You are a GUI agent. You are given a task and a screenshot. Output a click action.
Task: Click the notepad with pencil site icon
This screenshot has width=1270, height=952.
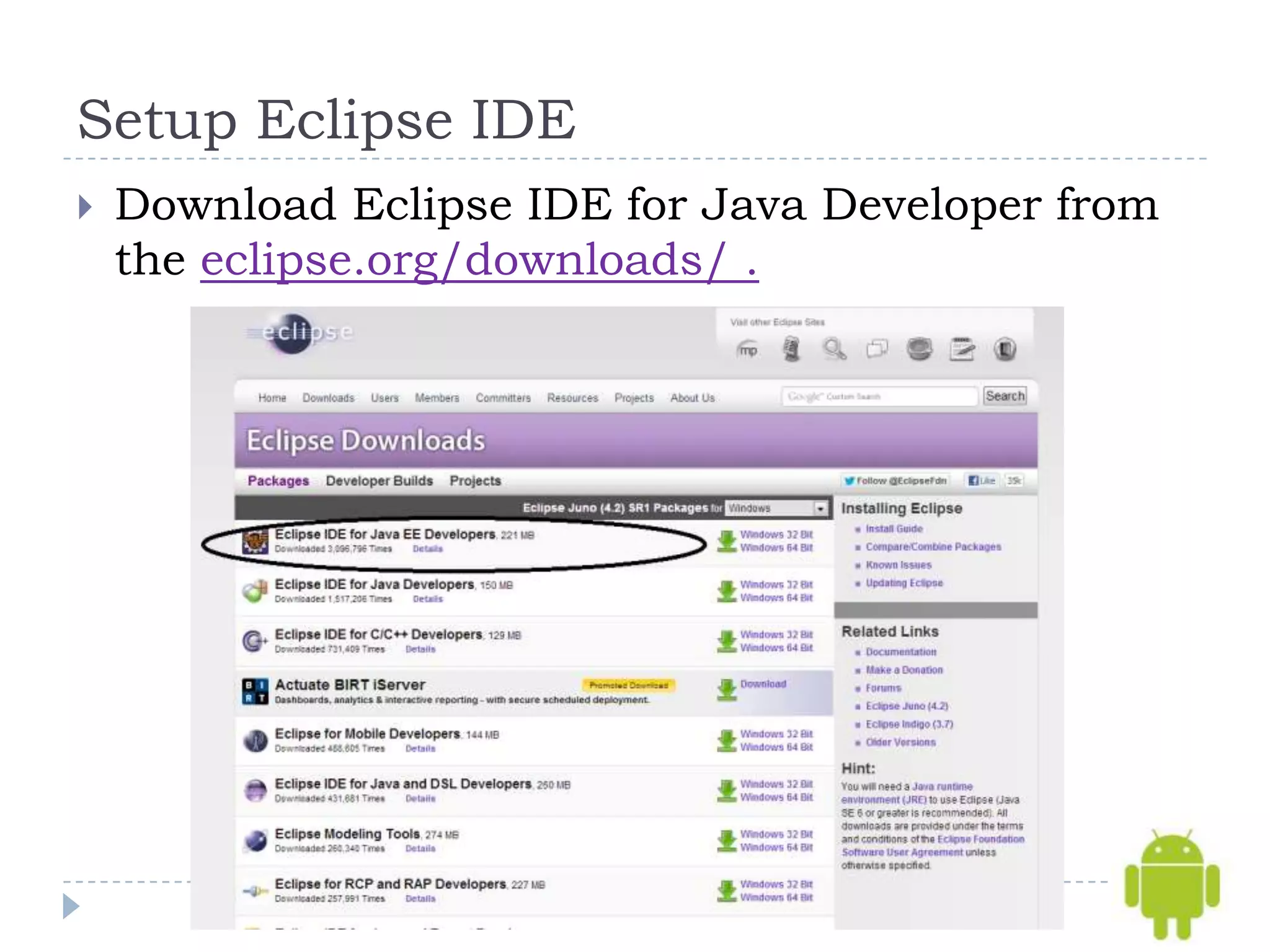962,349
